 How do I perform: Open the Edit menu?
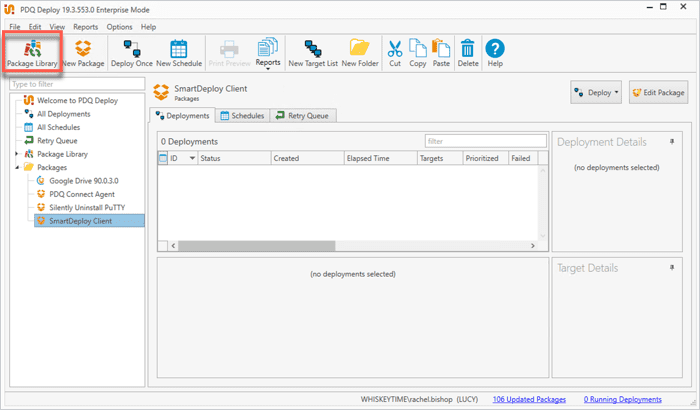pos(35,27)
